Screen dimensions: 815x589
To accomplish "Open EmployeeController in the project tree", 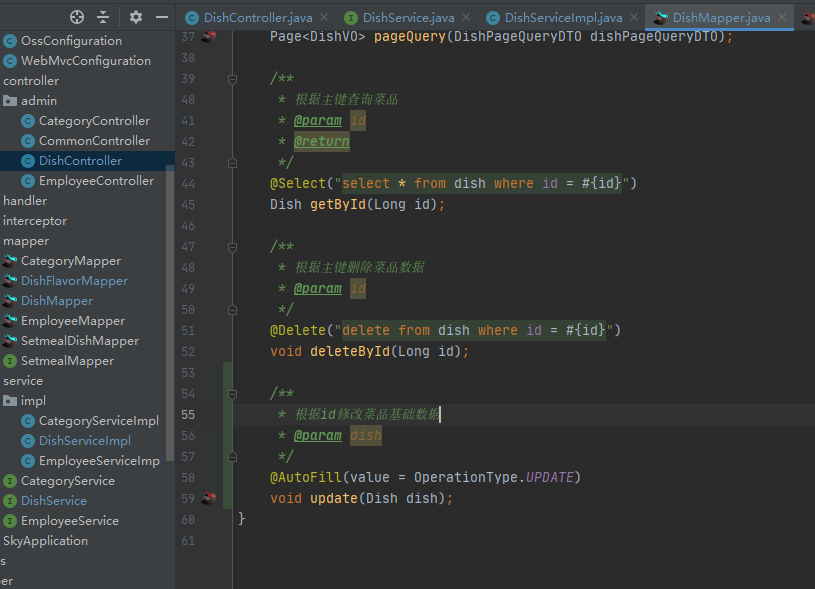I will click(96, 181).
